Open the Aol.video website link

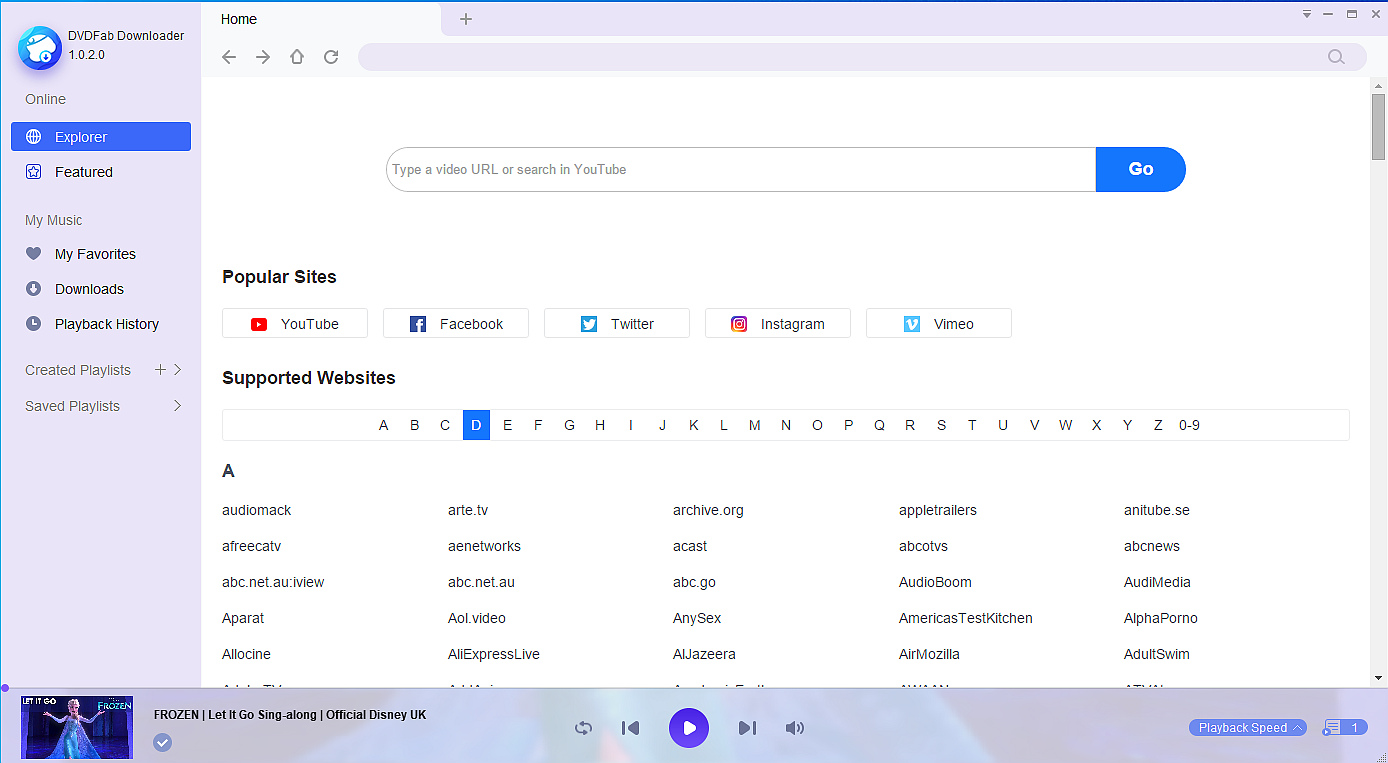477,618
